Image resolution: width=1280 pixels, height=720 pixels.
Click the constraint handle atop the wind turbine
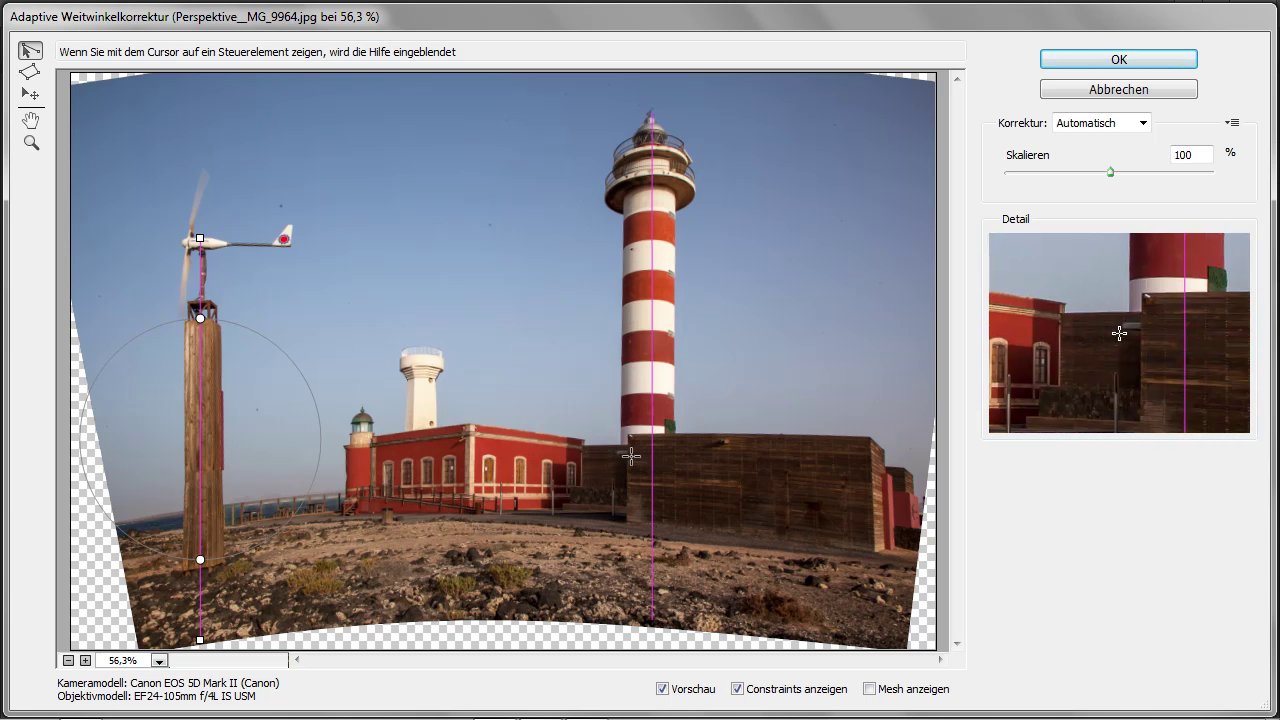(x=200, y=239)
